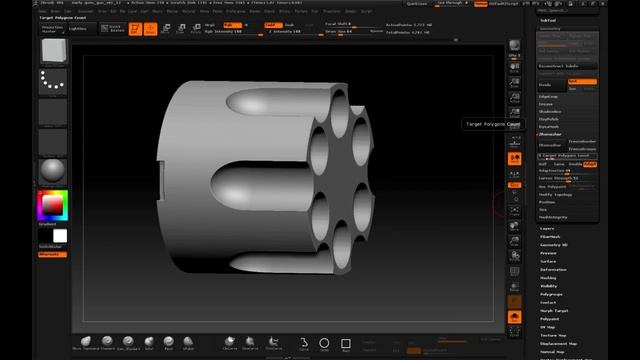The height and width of the screenshot is (360, 640).
Task: Click the QuickSave button
Action: click(x=417, y=4)
